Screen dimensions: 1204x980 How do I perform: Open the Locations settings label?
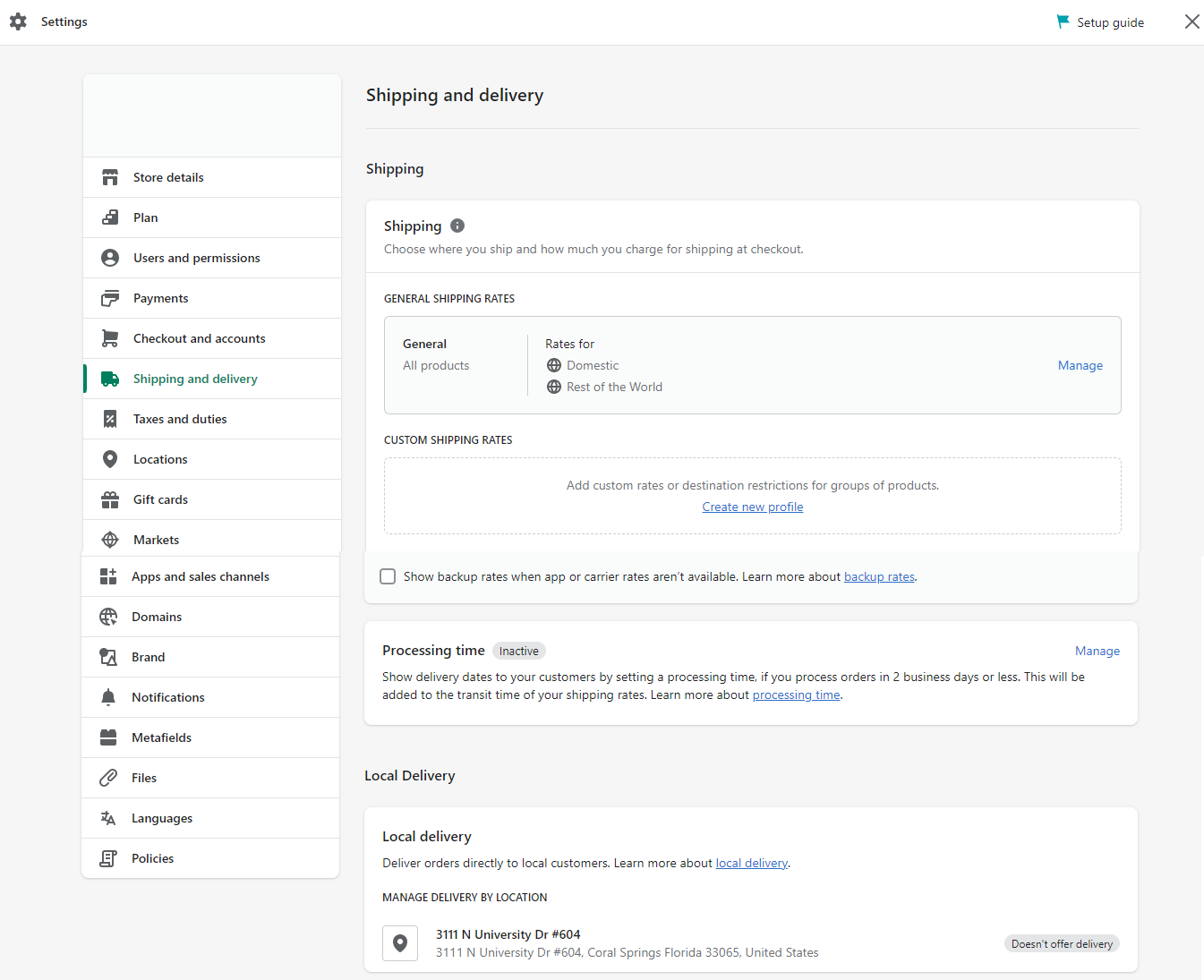tap(160, 459)
